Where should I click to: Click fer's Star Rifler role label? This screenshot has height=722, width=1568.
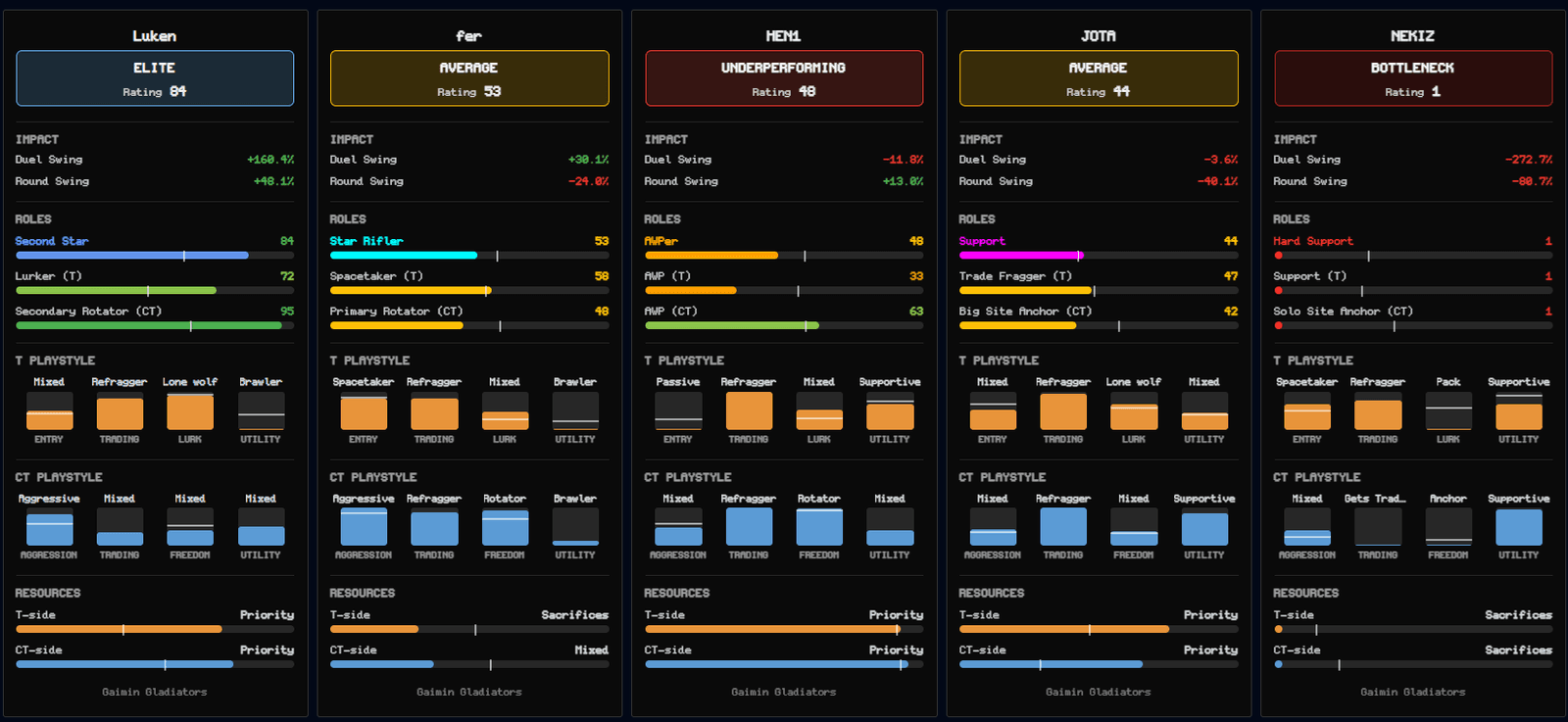point(367,241)
